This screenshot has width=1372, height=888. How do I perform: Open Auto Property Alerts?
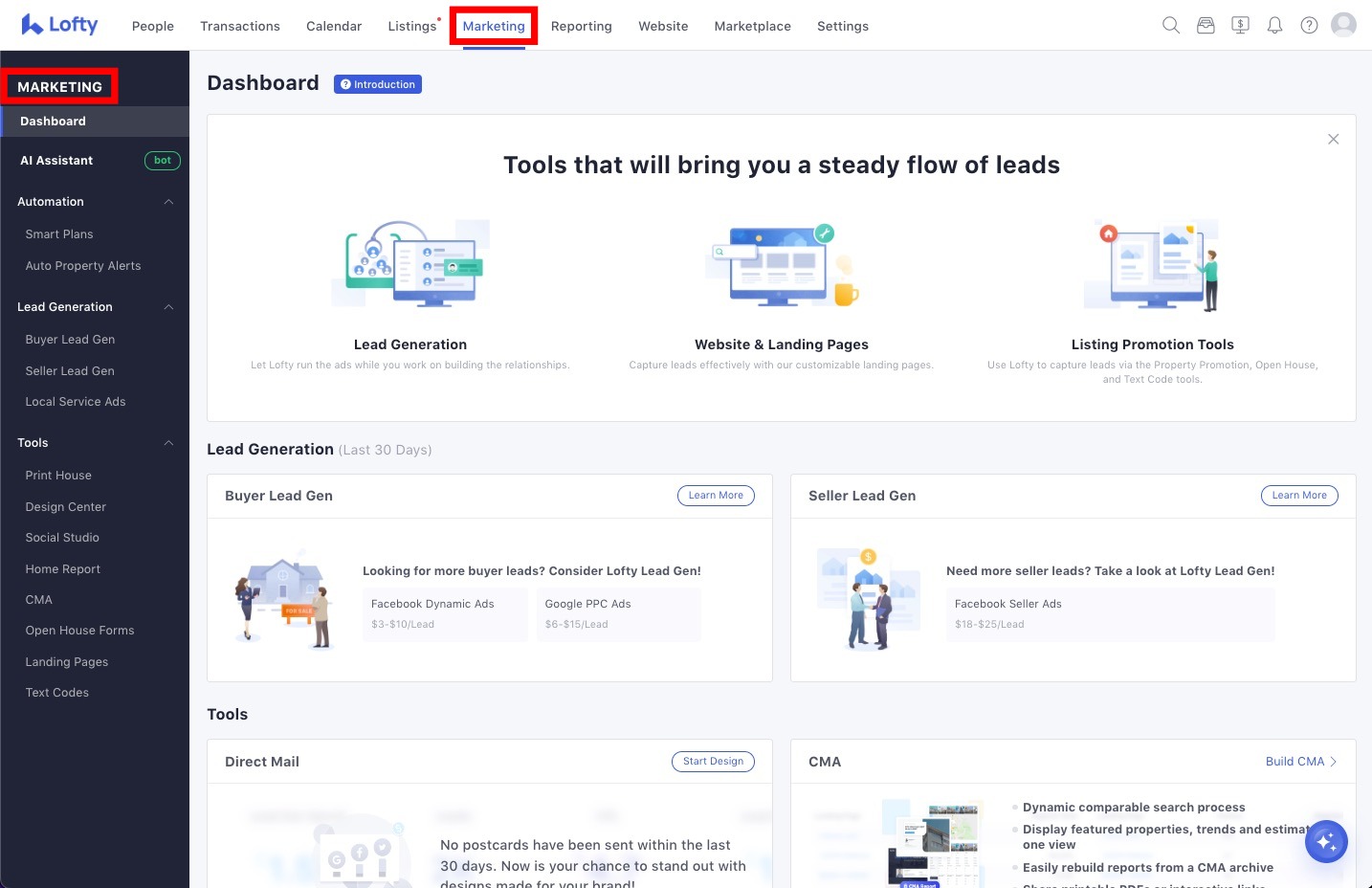click(x=83, y=266)
